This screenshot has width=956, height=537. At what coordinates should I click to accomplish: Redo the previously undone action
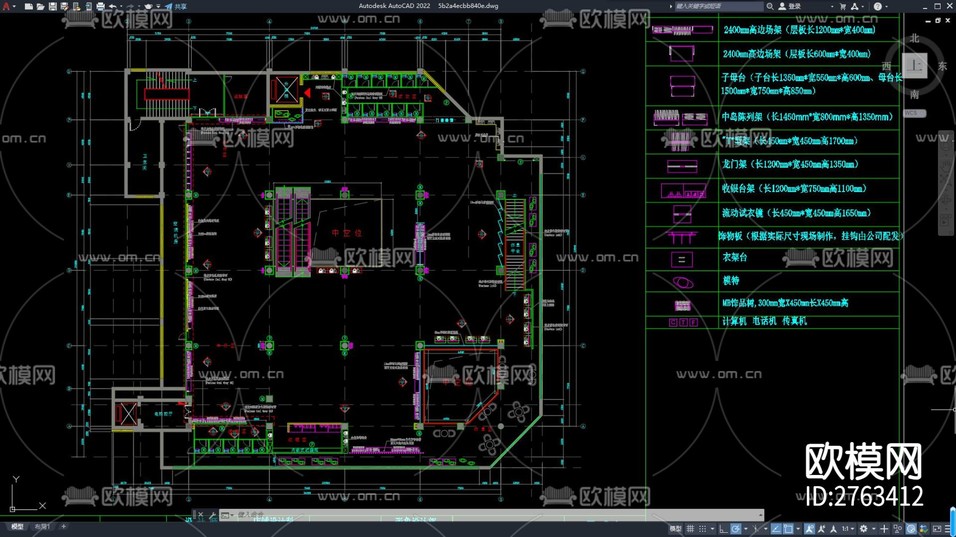coord(130,6)
